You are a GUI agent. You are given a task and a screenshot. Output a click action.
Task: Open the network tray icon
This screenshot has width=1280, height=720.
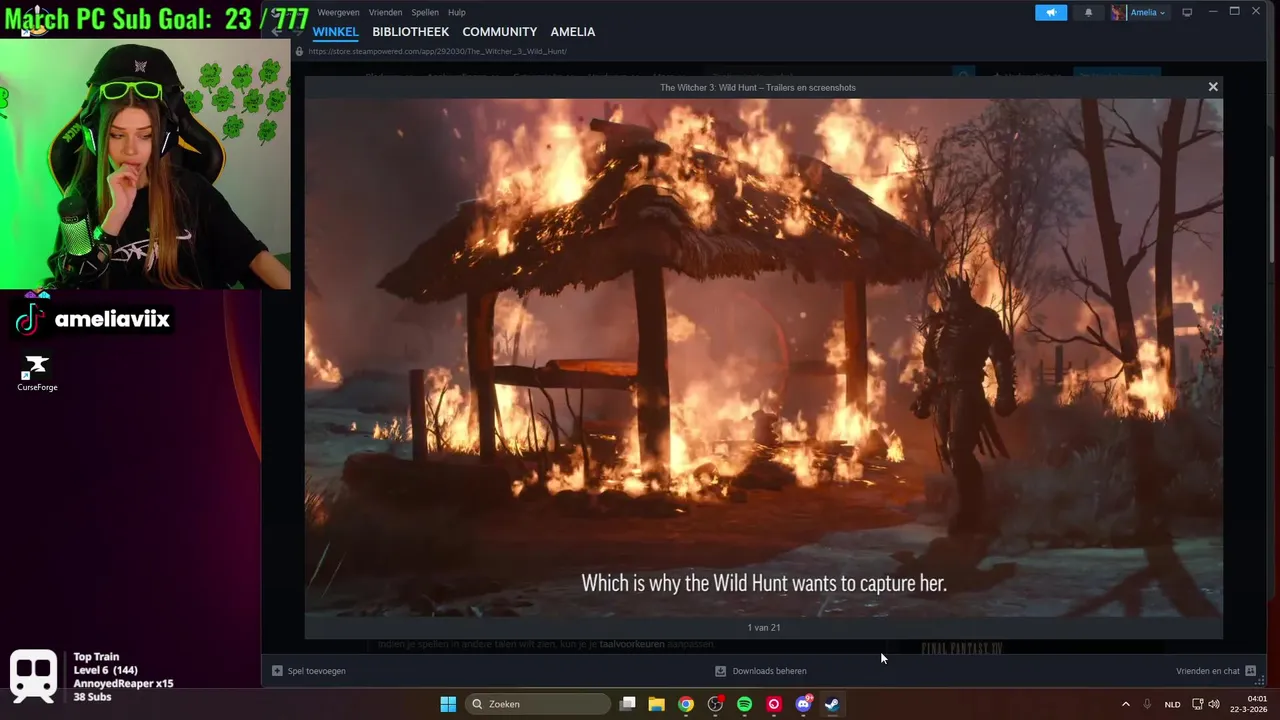click(1198, 704)
